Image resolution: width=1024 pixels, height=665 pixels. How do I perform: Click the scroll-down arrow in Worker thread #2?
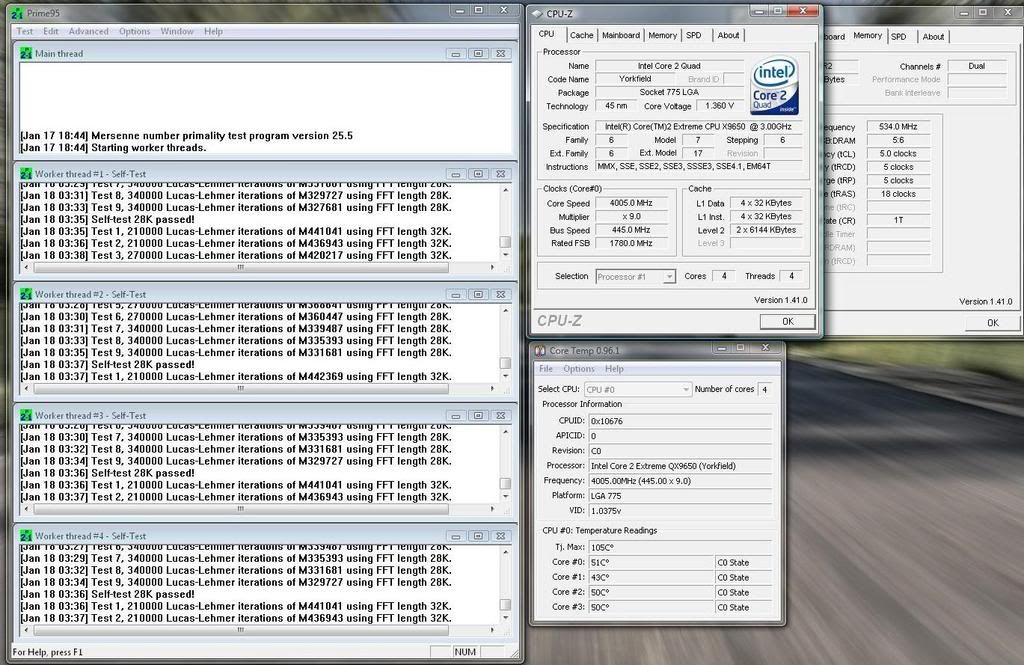click(x=505, y=376)
